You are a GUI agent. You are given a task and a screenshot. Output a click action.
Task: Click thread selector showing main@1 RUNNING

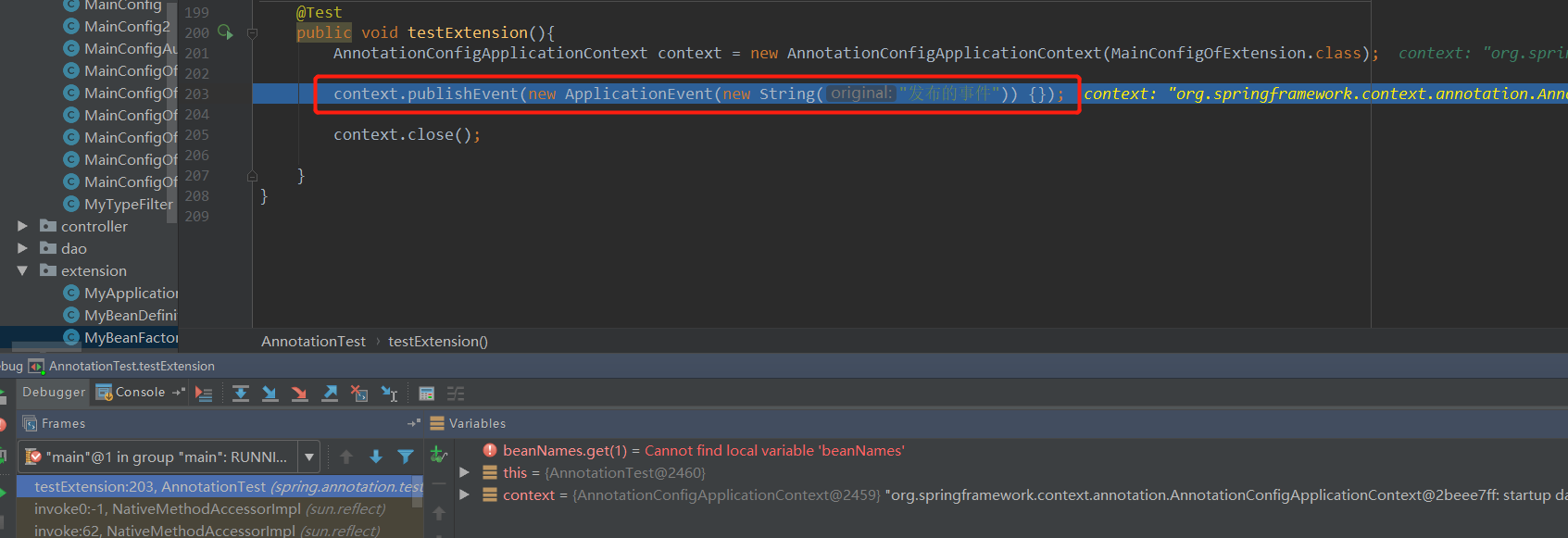(x=169, y=457)
